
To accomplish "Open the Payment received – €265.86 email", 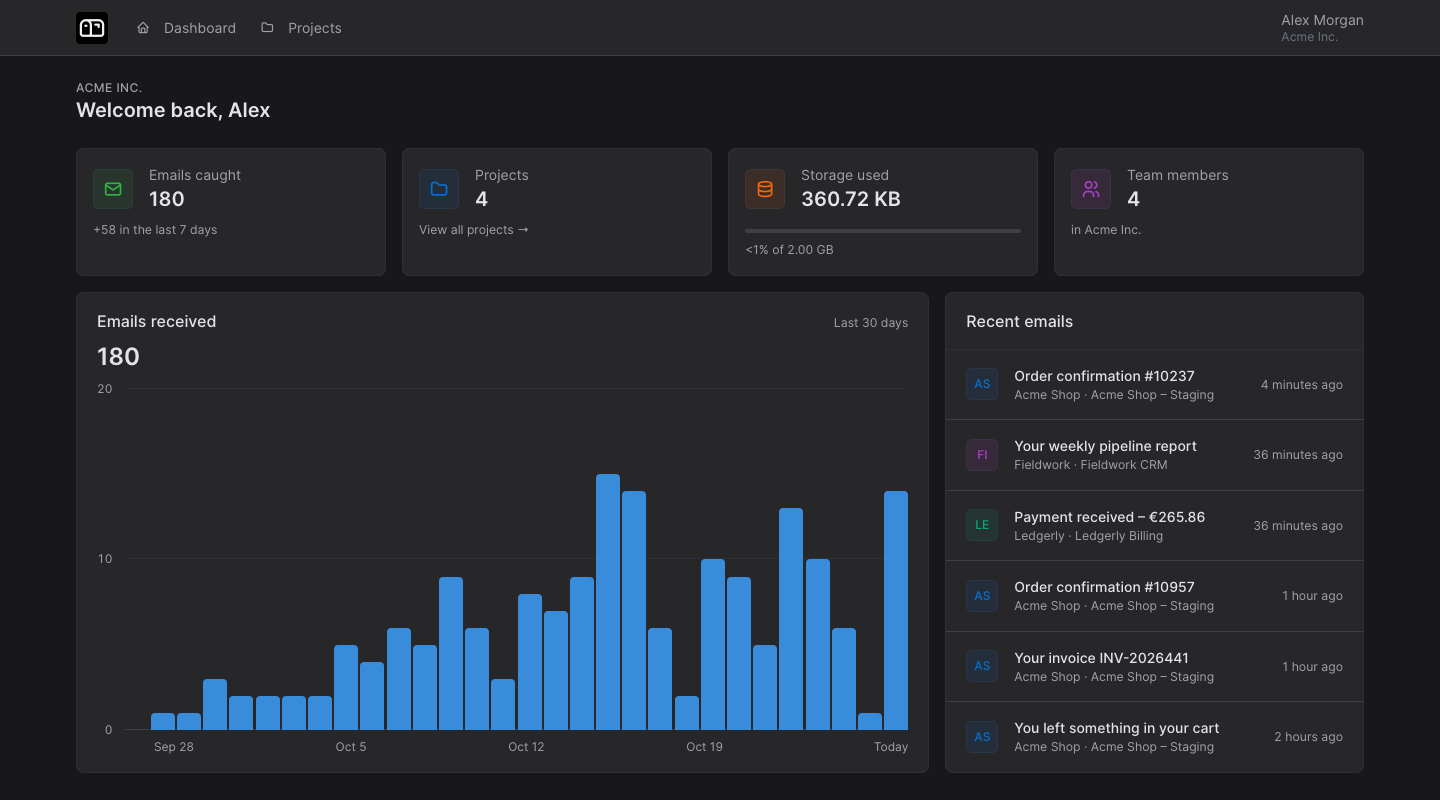I will coord(1154,526).
